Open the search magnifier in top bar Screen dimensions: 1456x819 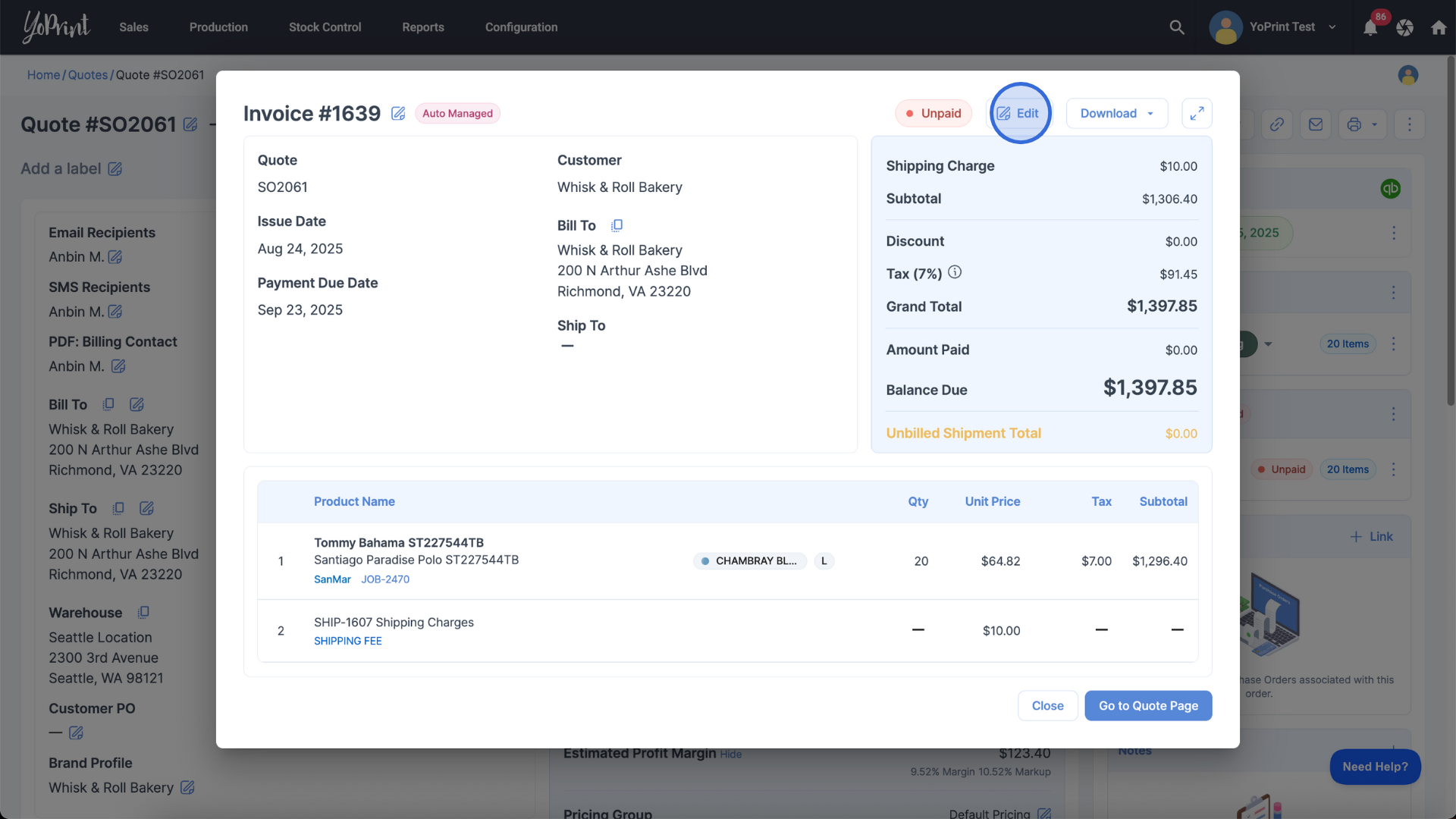[x=1176, y=27]
